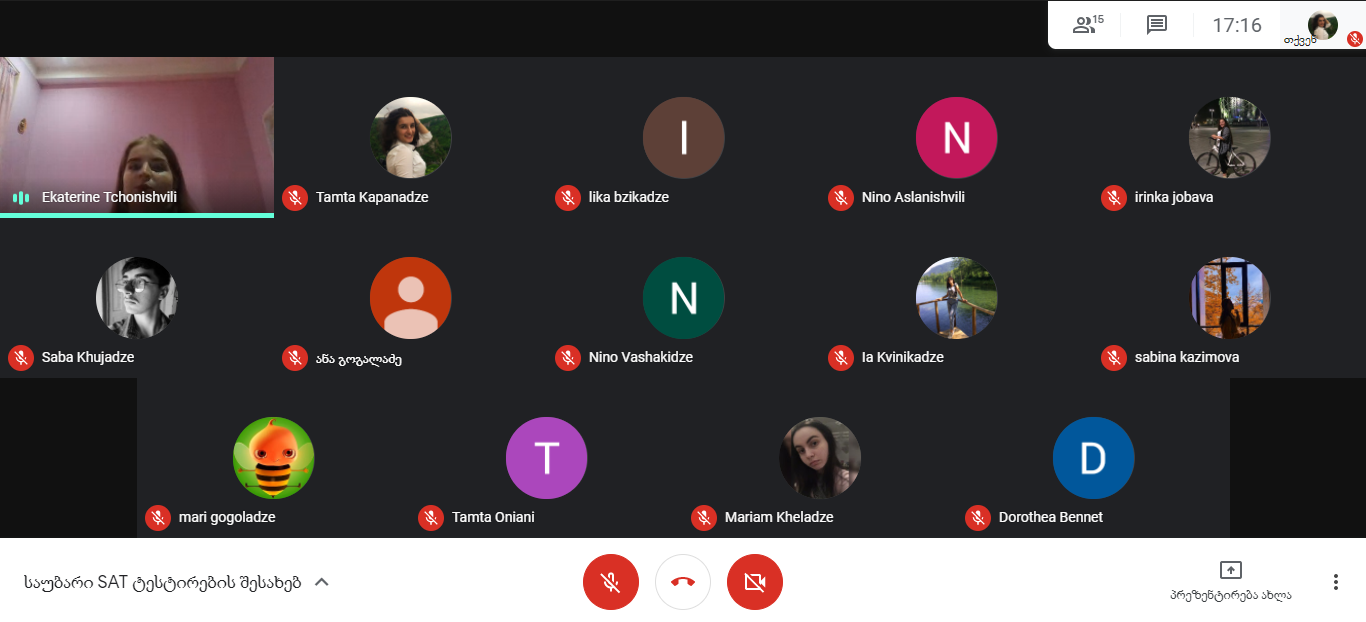Viewport: 1366px width, 622px height.
Task: Click mari gogoladze's cartoon bee avatar
Action: (x=274, y=458)
